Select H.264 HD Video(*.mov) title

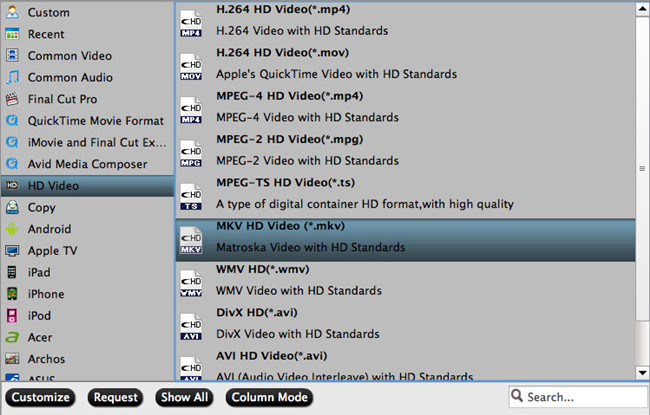[283, 53]
